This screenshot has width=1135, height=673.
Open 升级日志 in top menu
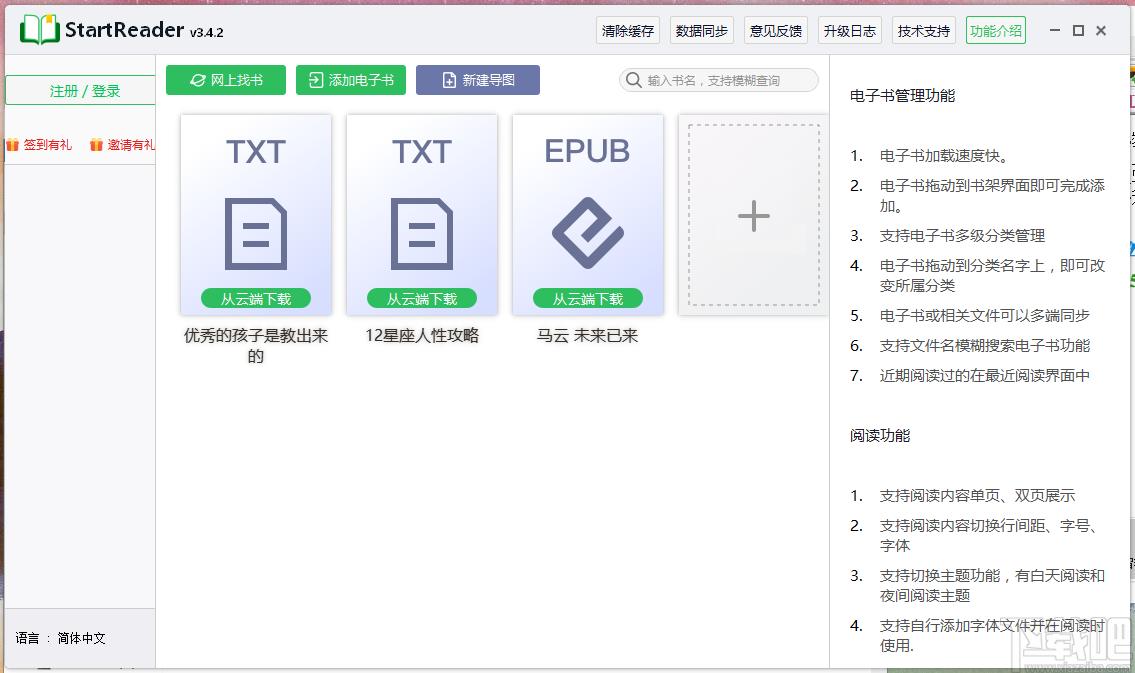[x=850, y=31]
